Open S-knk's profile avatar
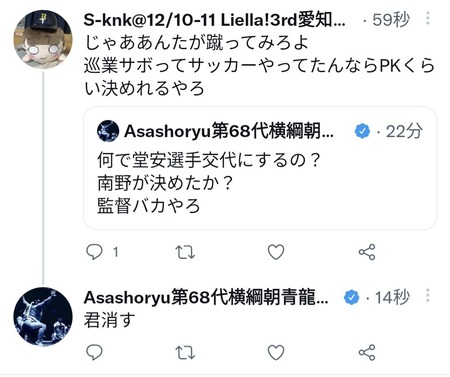Image resolution: width=450 pixels, height=377 pixels. click(x=43, y=39)
